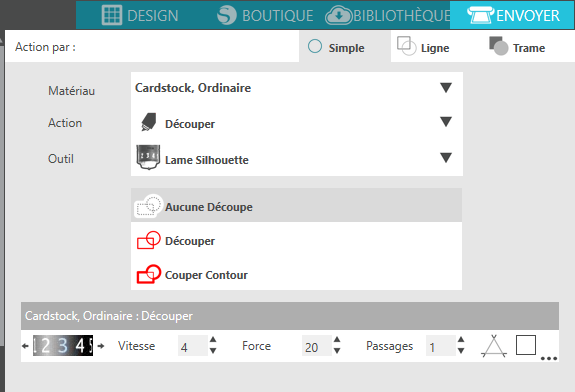
Task: Click the Envoyer cutting machine icon
Action: (480, 15)
